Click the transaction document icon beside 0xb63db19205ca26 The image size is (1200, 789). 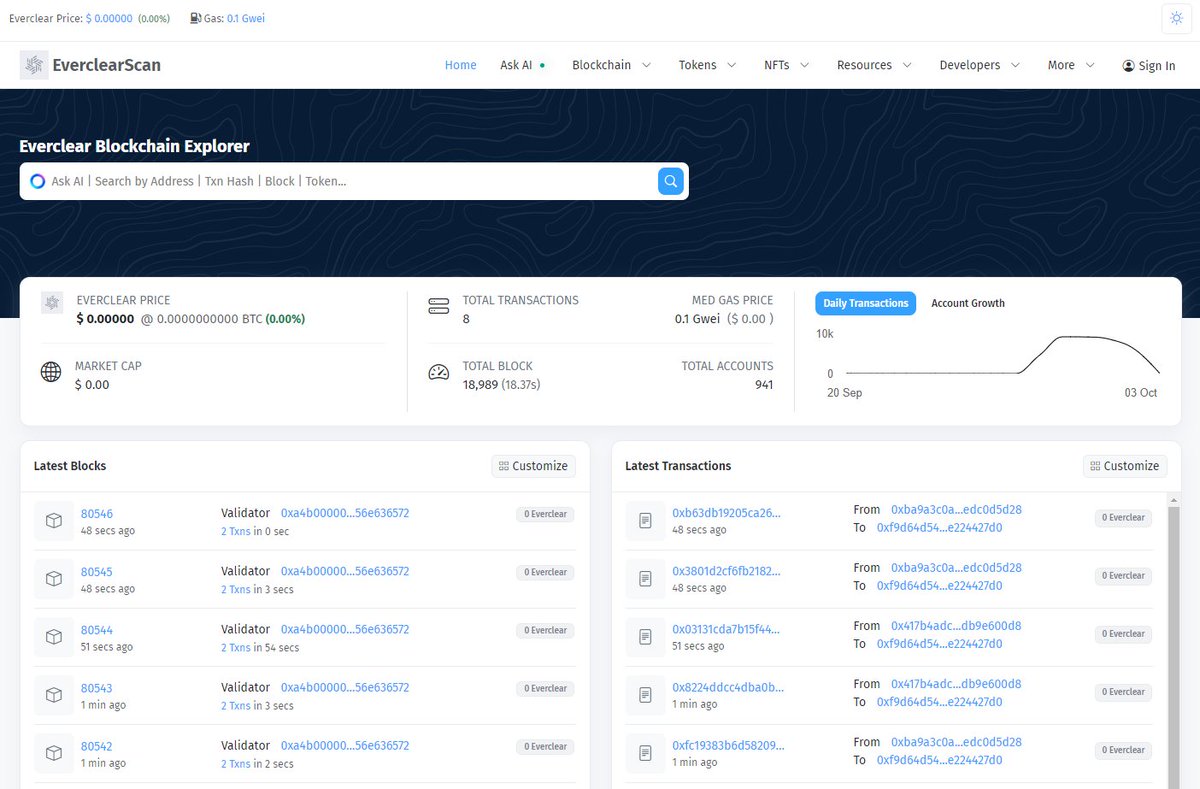click(645, 516)
